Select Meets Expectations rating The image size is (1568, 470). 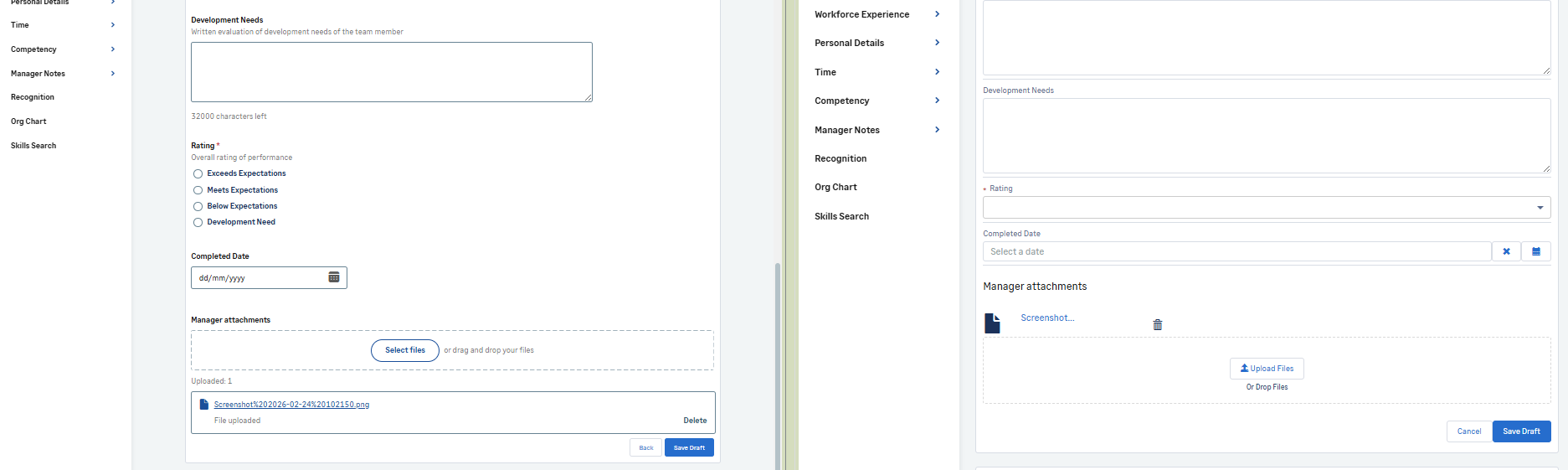click(x=198, y=190)
